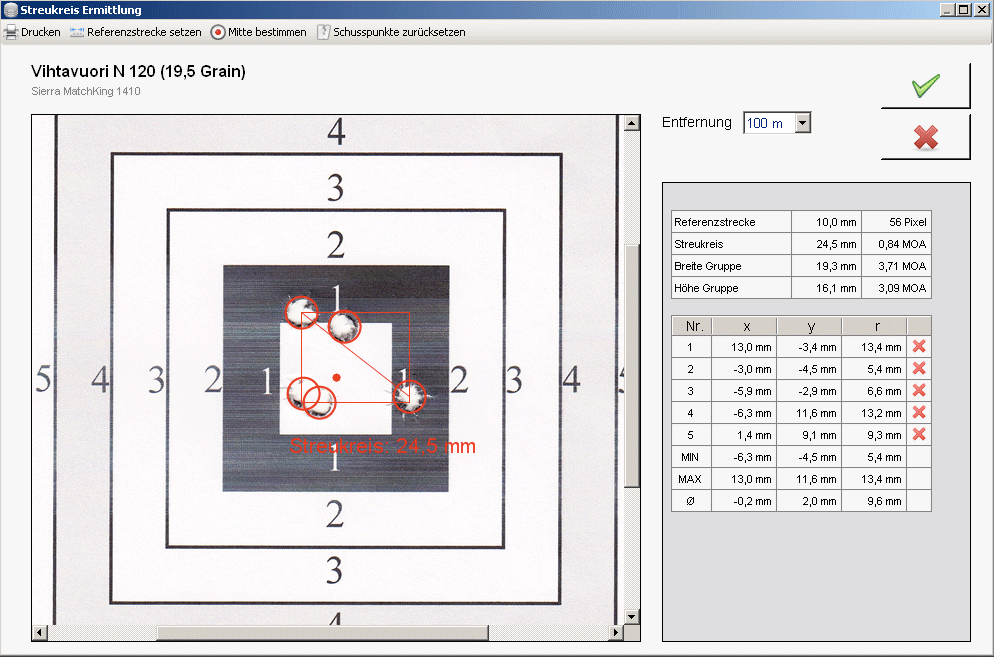Click the Nr. column header
Viewport: 994px width, 657px height.
[x=694, y=326]
